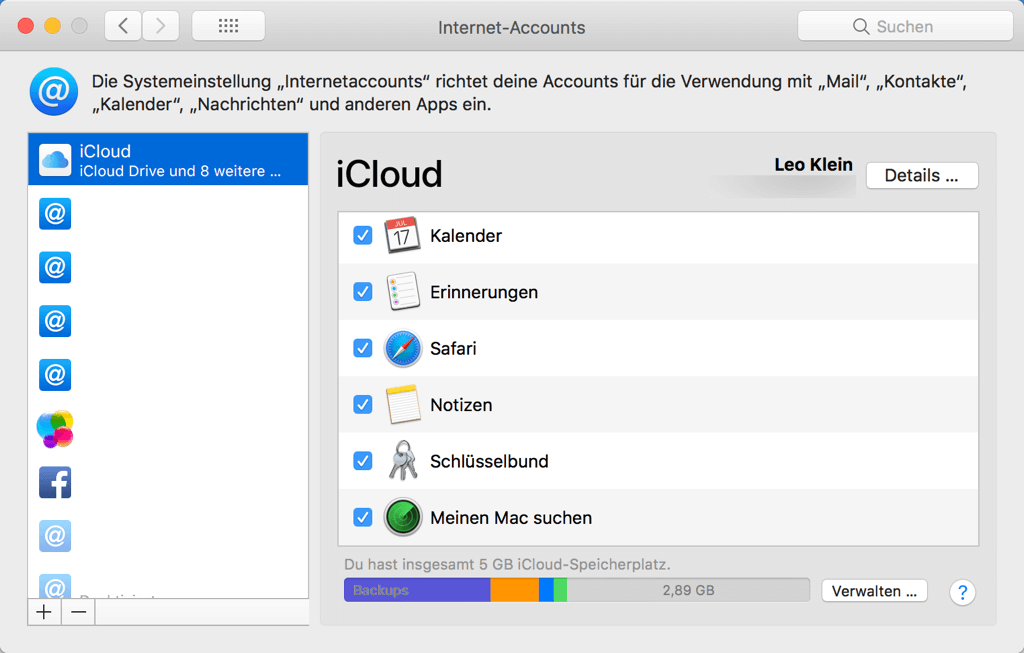Click the large blue Internet-Accounts @ icon
The height and width of the screenshot is (653, 1024).
[54, 91]
